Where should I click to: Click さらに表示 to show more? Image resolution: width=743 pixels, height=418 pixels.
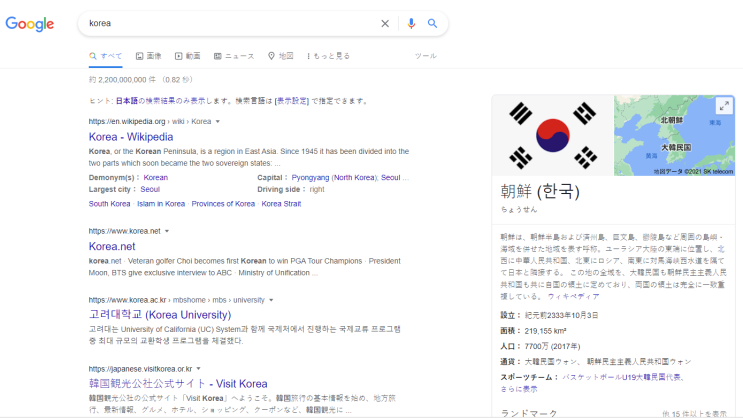coord(519,389)
